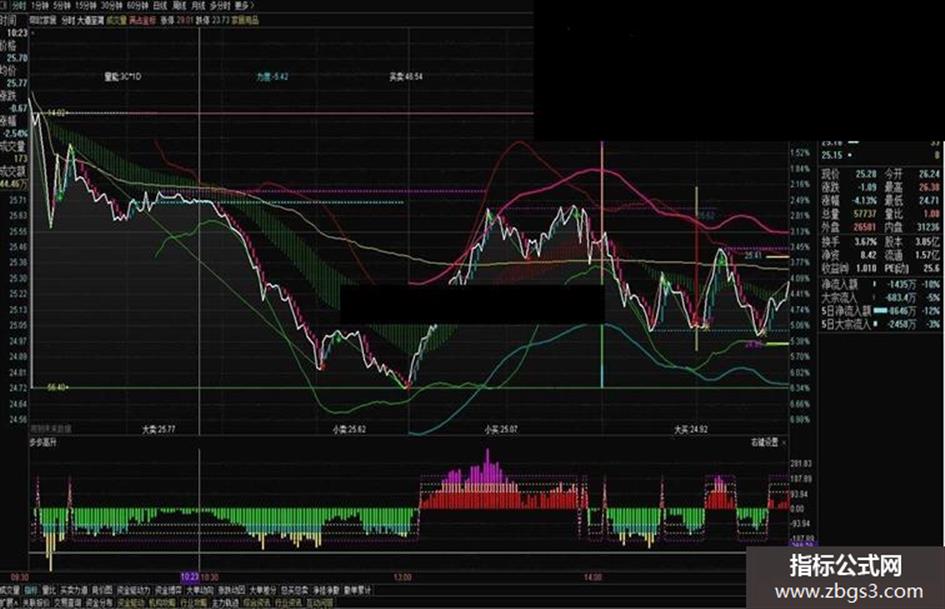Click the red indicator label beside 成交量
This screenshot has height=609, width=945.
[142, 20]
